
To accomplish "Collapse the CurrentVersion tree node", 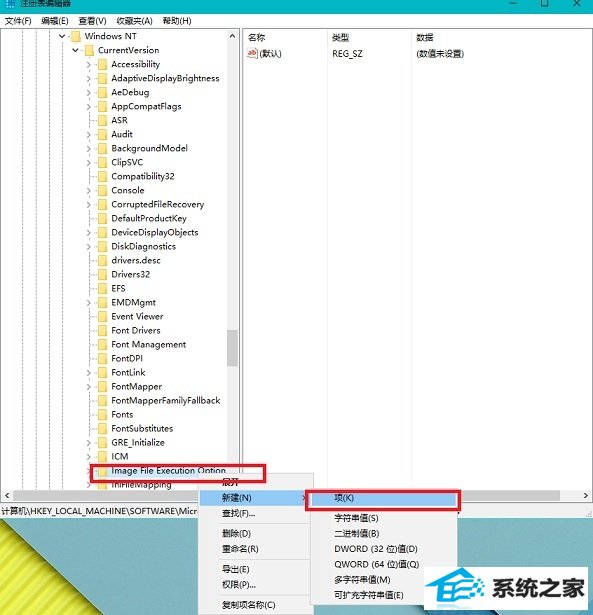I will [75, 50].
